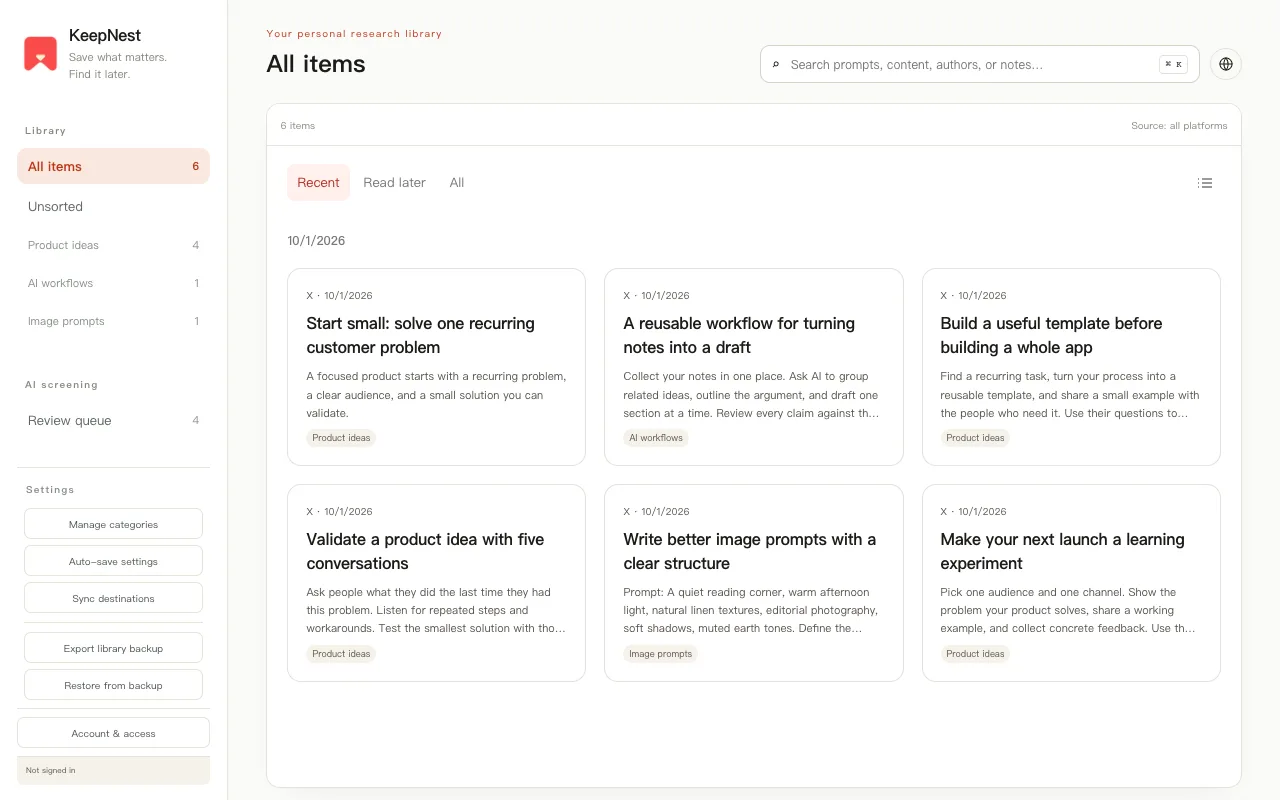The height and width of the screenshot is (800, 1280).
Task: Switch to the All tab
Action: (457, 182)
